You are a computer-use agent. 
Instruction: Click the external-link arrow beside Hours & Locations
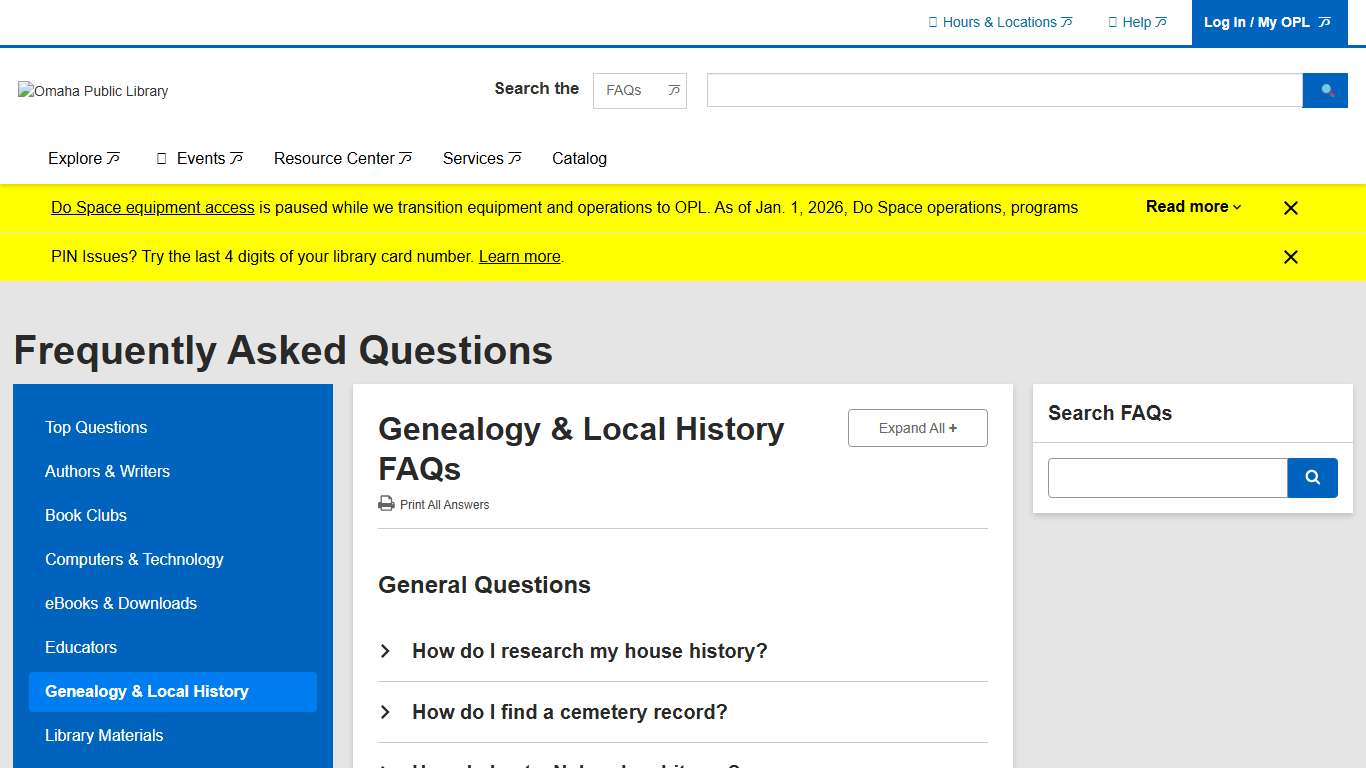[x=1067, y=21]
